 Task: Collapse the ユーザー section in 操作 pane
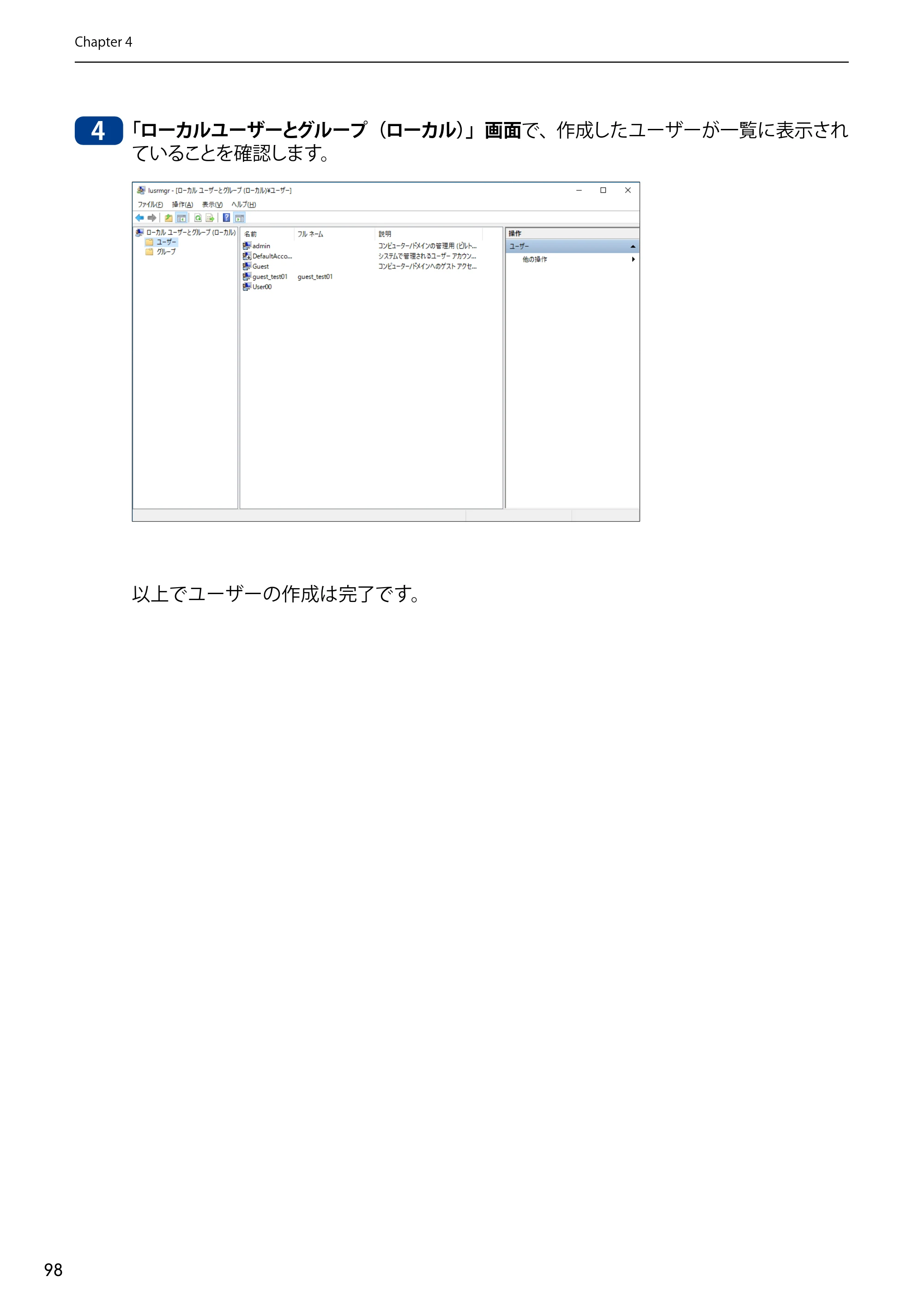coord(633,247)
